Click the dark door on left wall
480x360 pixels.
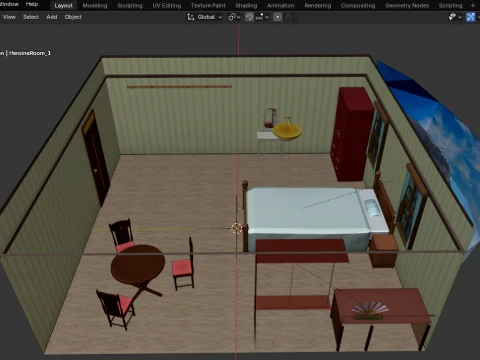coord(96,158)
